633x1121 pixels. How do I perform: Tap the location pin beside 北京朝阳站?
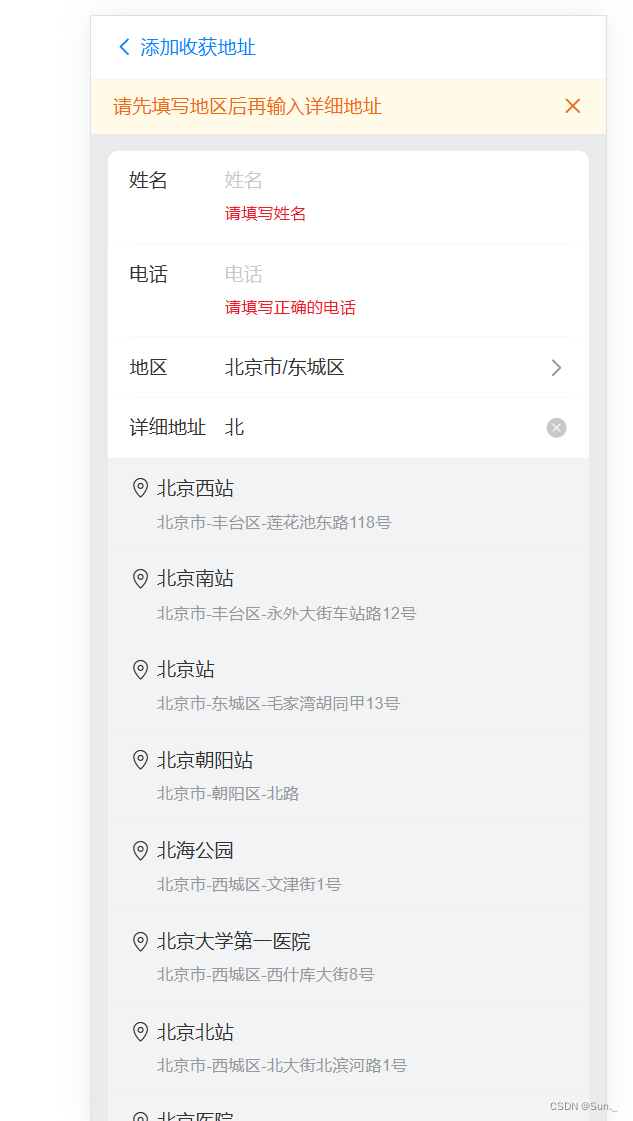coord(140,760)
